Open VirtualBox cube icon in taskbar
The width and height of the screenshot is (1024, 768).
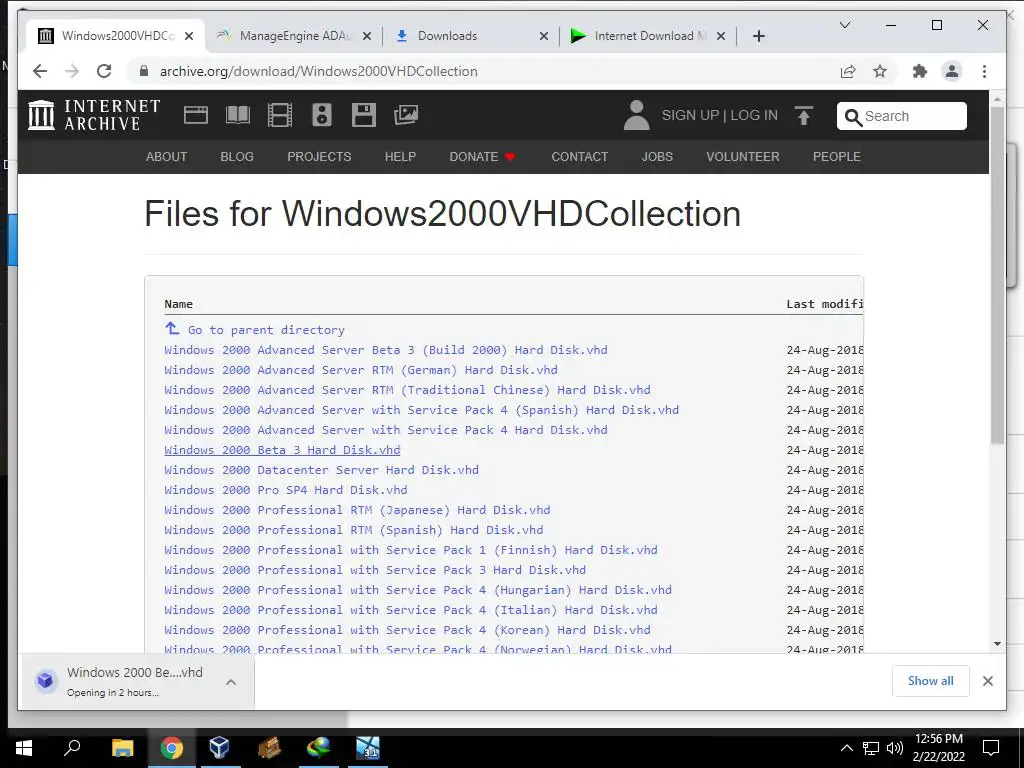point(219,748)
